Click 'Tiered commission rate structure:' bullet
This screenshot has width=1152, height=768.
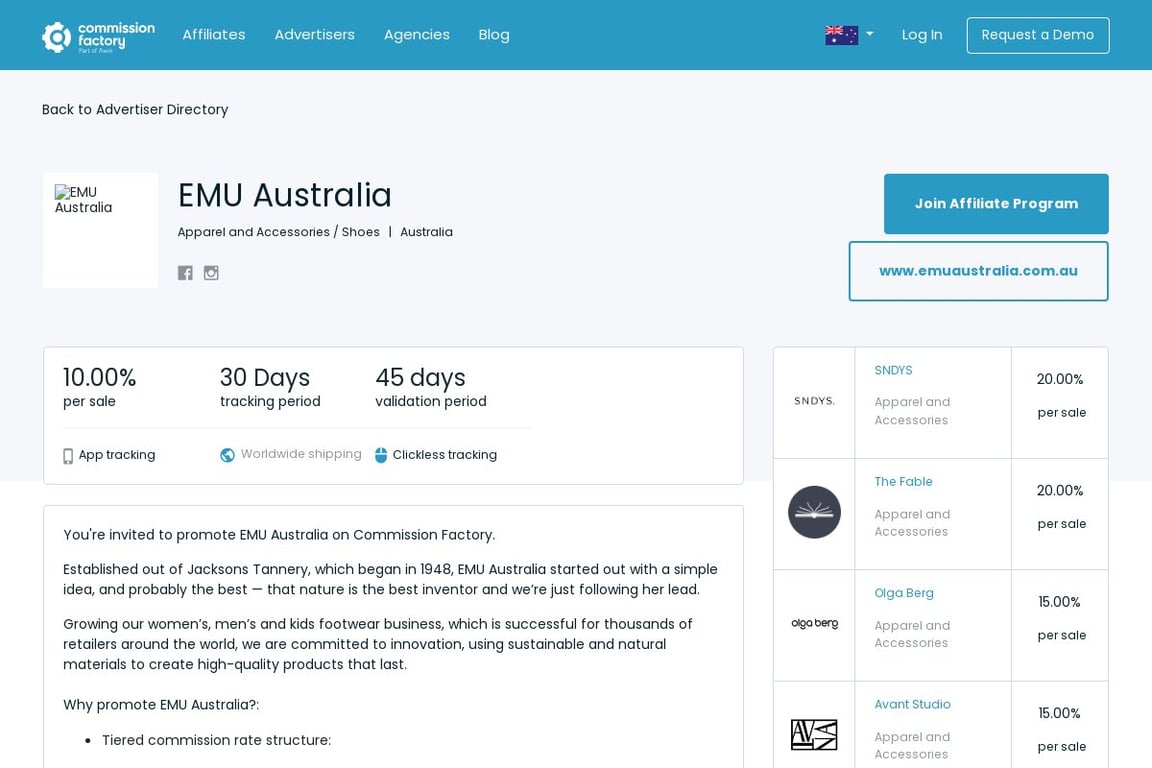click(217, 740)
